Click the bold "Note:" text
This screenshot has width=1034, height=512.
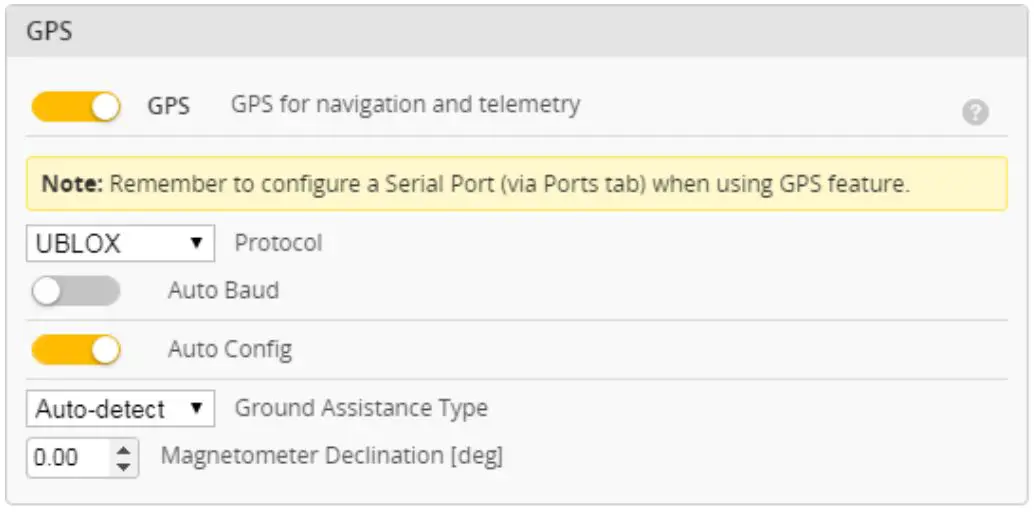click(72, 185)
